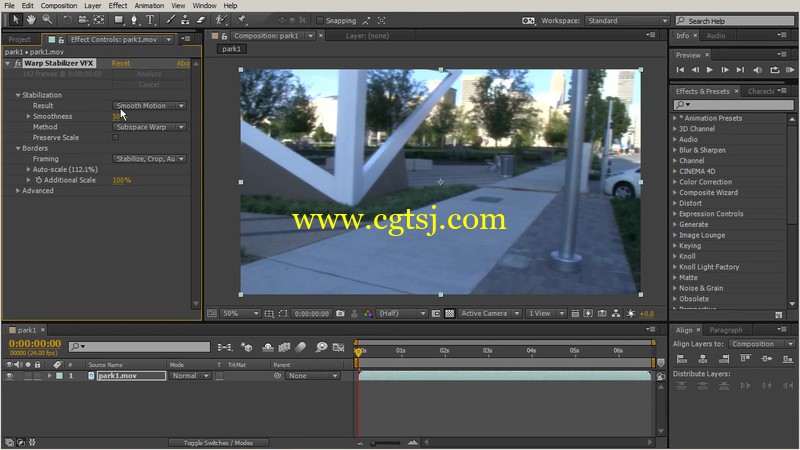This screenshot has width=800, height=450.
Task: Open the Framing dropdown
Action: pos(149,159)
